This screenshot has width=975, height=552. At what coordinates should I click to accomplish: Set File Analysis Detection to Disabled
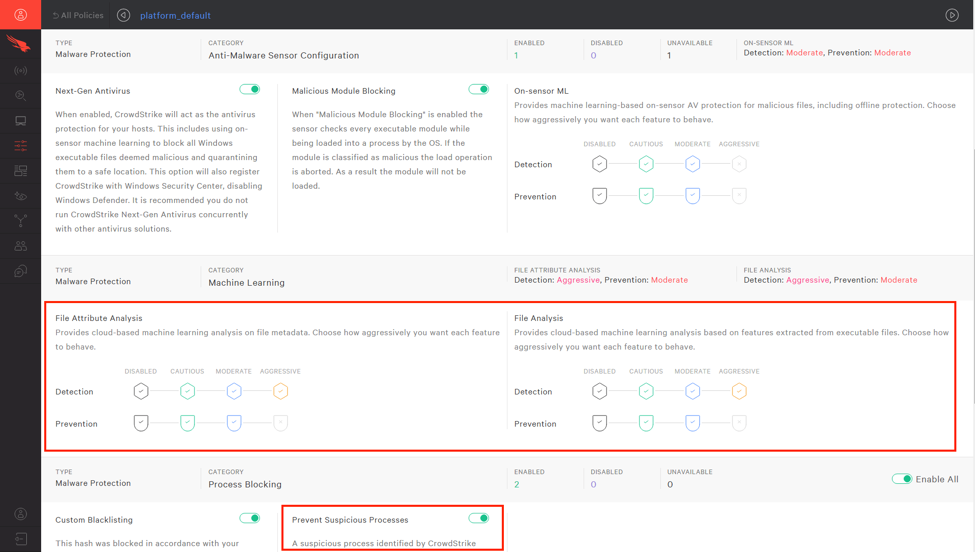point(599,392)
